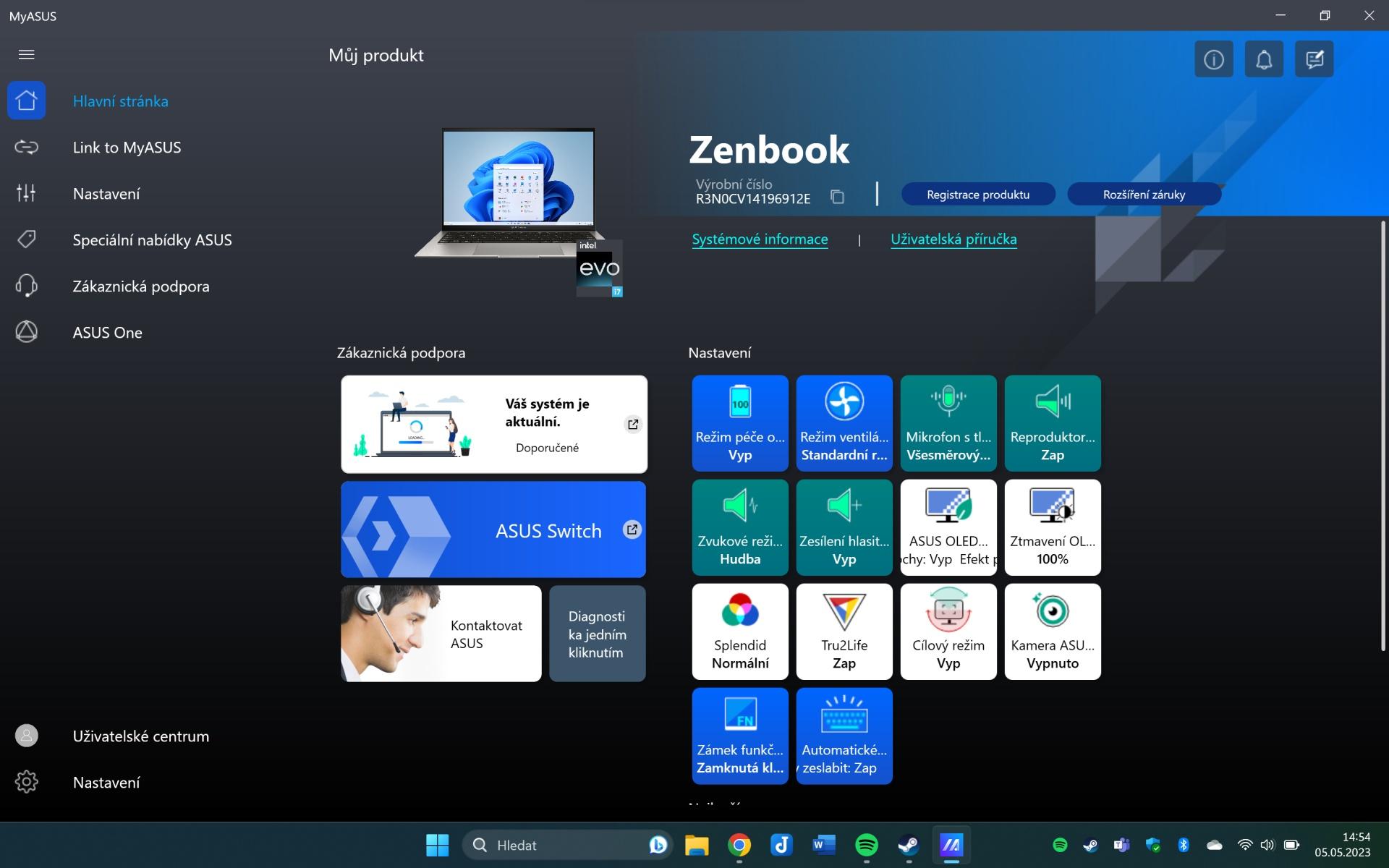Open external link icon on update card
Viewport: 1389px width, 868px height.
[633, 425]
